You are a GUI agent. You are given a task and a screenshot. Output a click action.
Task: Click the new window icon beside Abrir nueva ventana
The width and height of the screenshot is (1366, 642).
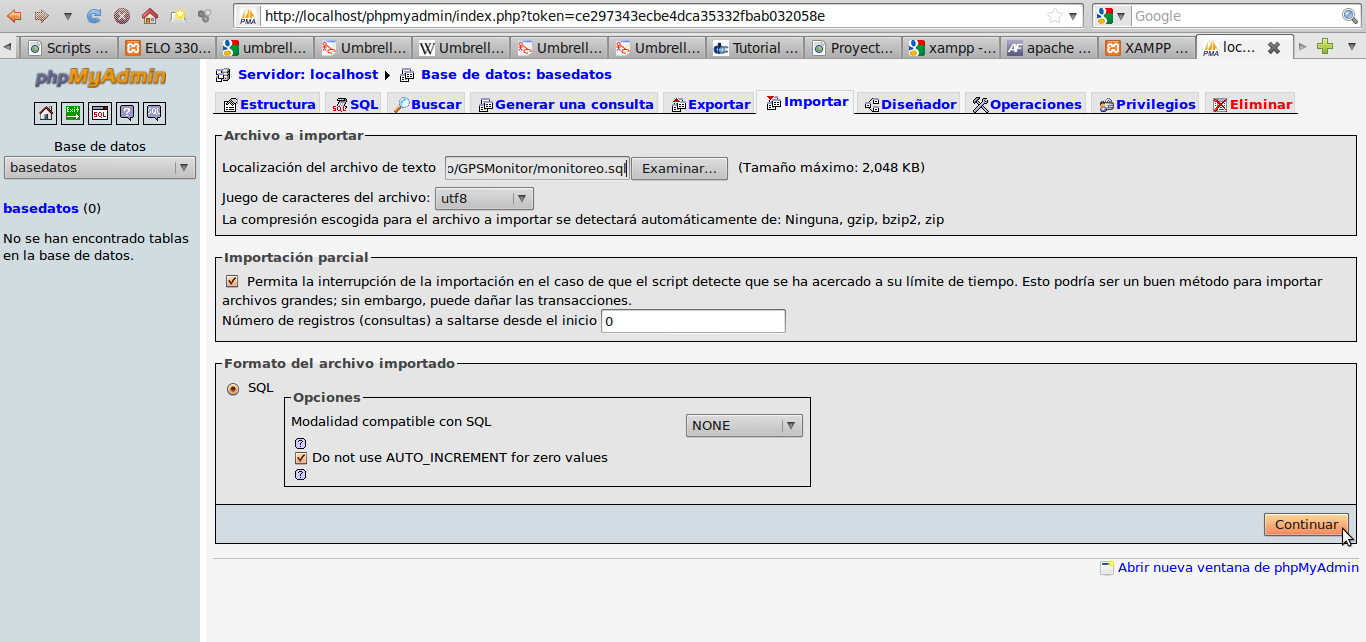coord(1107,568)
